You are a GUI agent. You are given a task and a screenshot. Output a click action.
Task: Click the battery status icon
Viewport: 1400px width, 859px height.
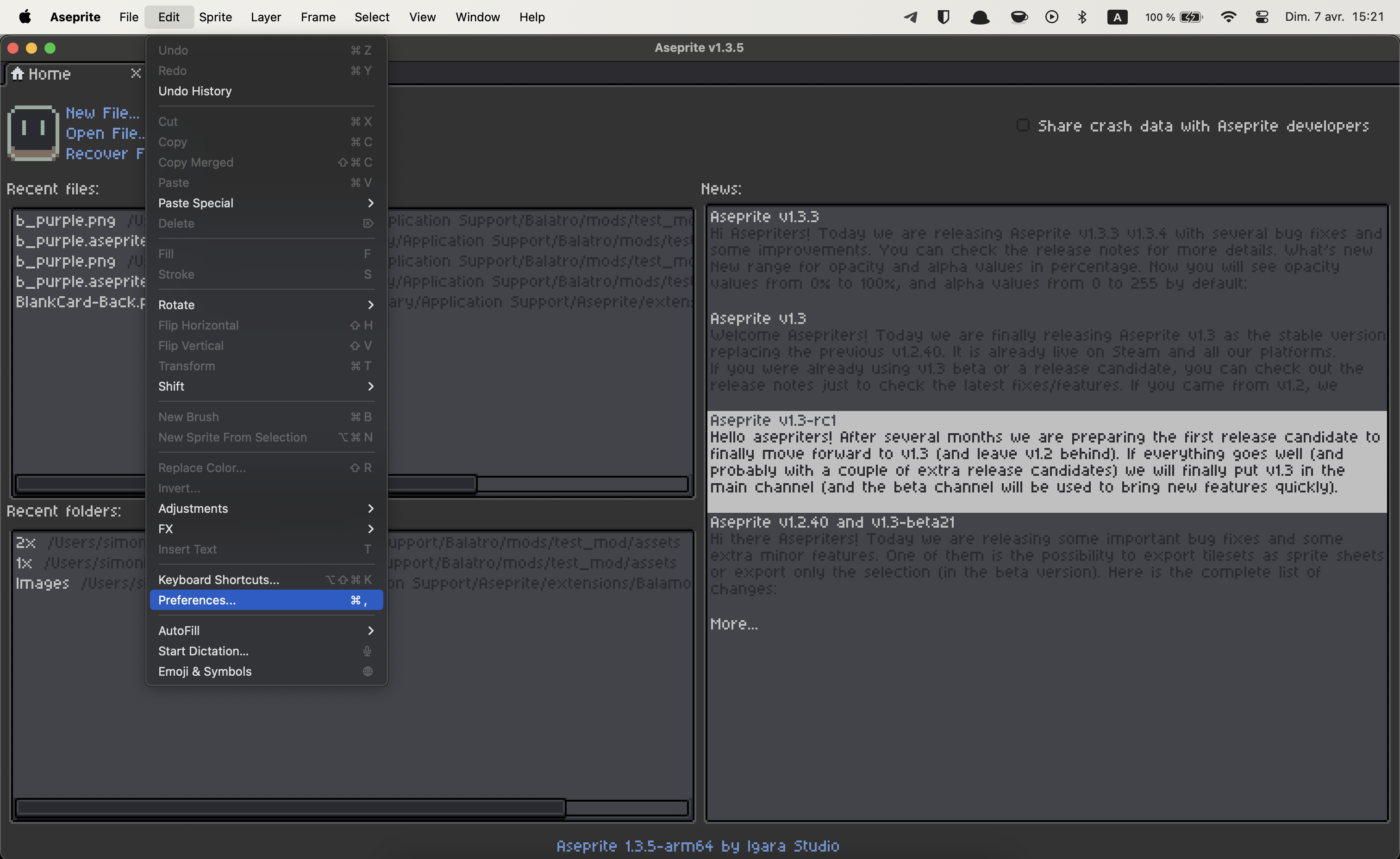coord(1191,17)
